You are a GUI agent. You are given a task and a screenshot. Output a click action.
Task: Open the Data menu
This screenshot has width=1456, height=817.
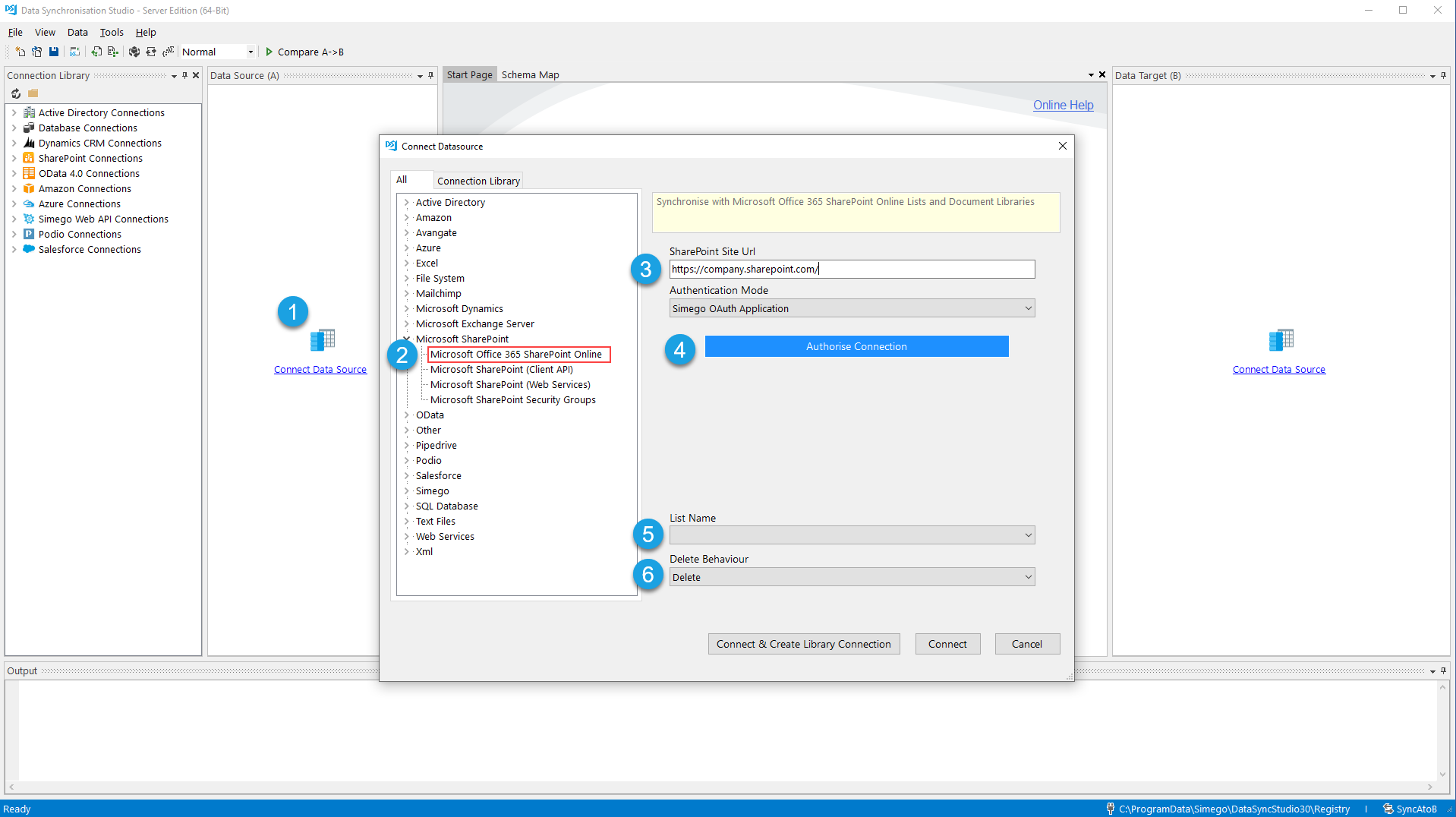pos(77,32)
